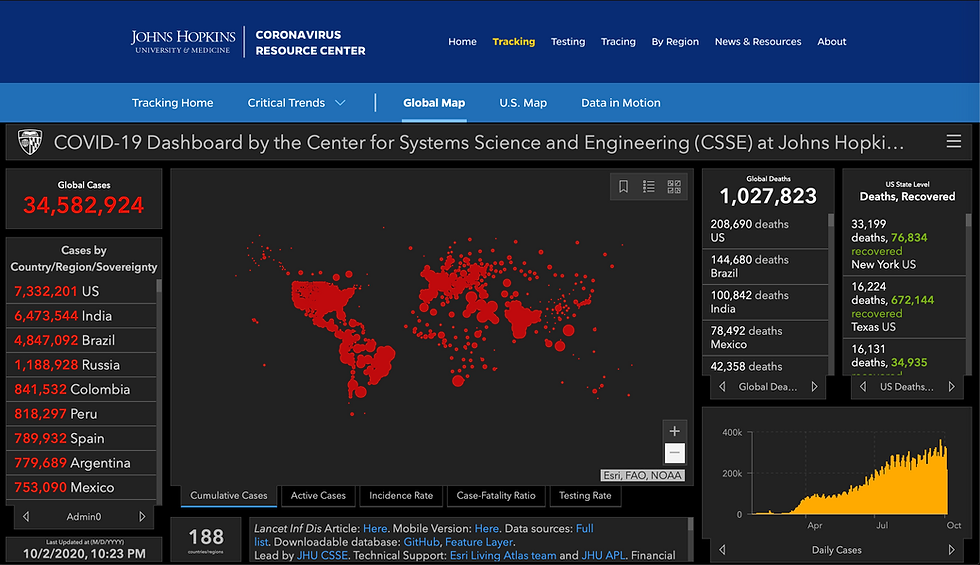
Task: Click the Johns Hopkins shield logo
Action: [29, 142]
